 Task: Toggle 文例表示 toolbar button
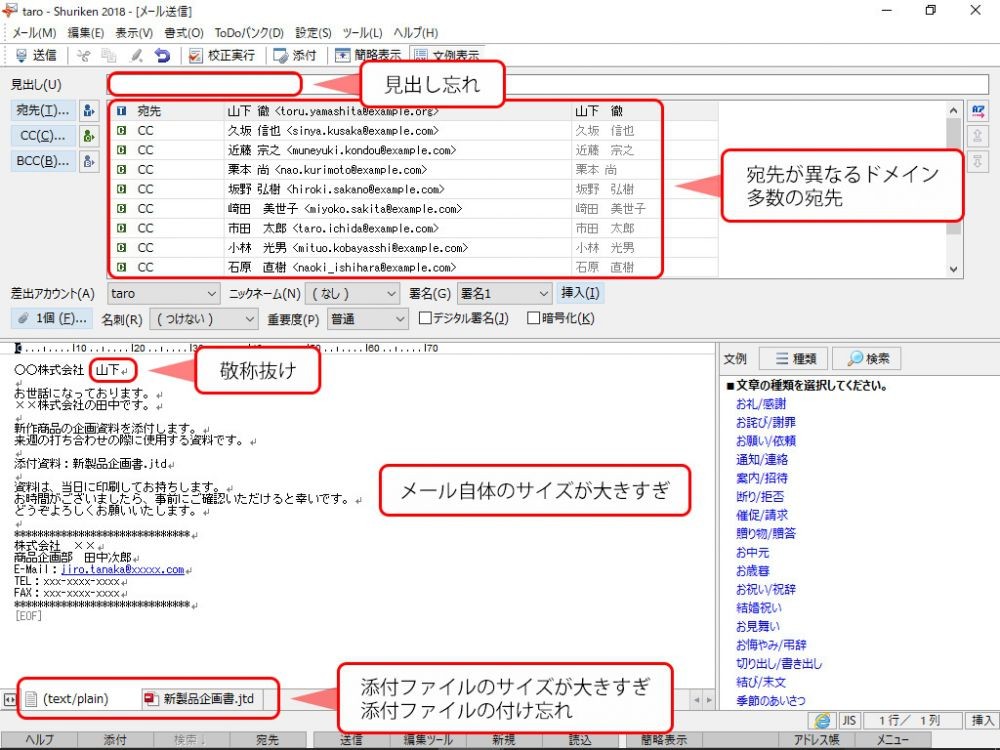(x=446, y=55)
